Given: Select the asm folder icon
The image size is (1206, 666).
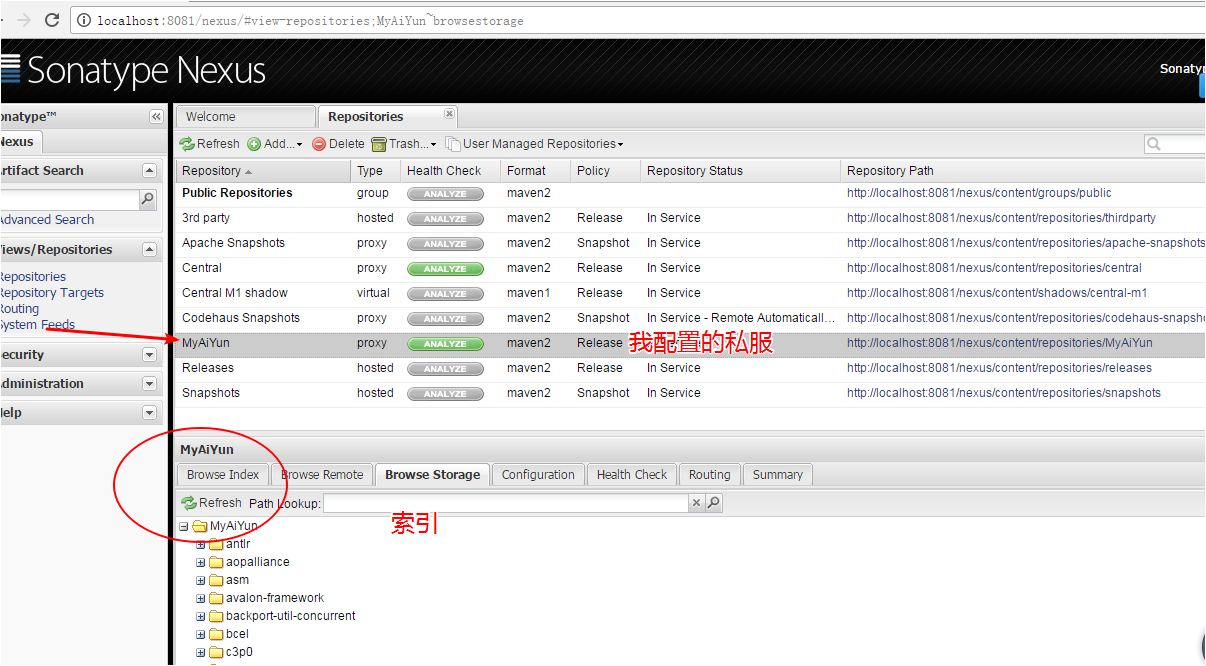Looking at the screenshot, I should pyautogui.click(x=216, y=580).
